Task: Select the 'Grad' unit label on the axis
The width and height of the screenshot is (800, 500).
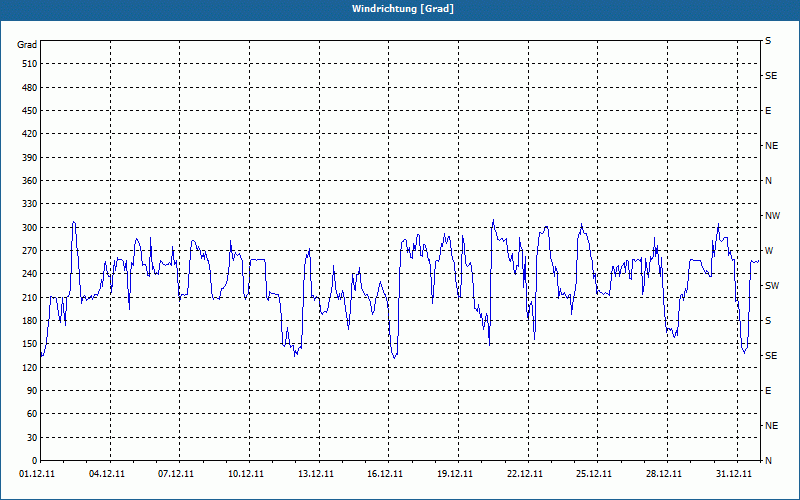Action: tap(27, 45)
